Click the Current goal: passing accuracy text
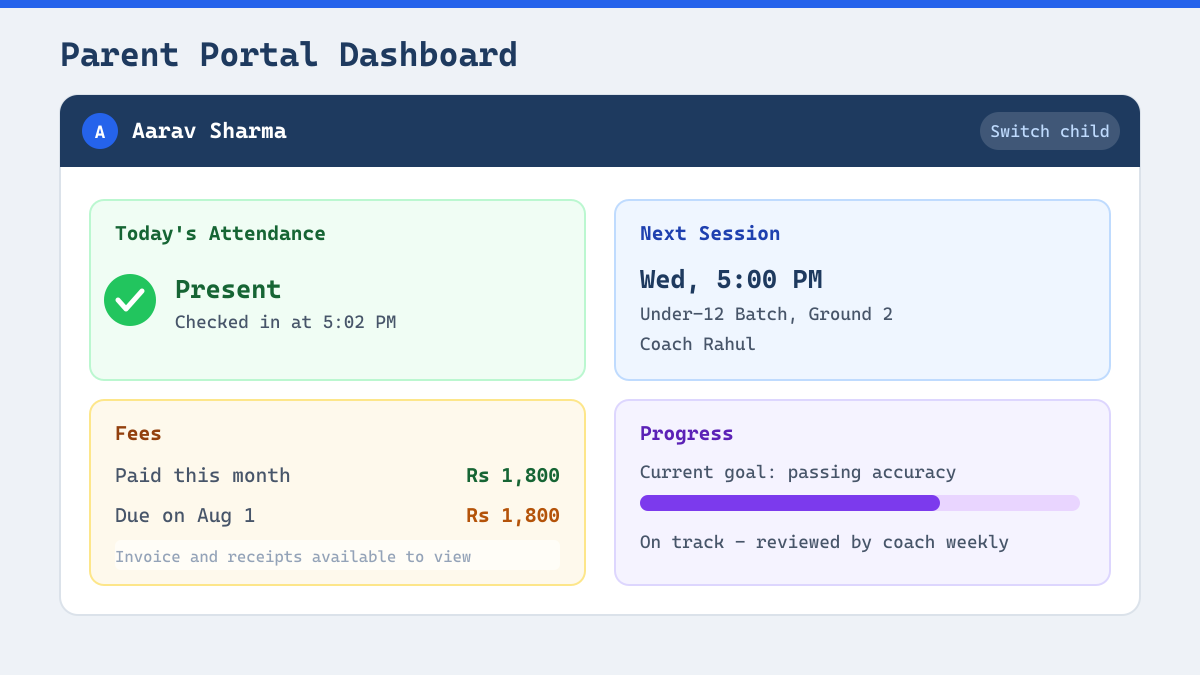 798,472
